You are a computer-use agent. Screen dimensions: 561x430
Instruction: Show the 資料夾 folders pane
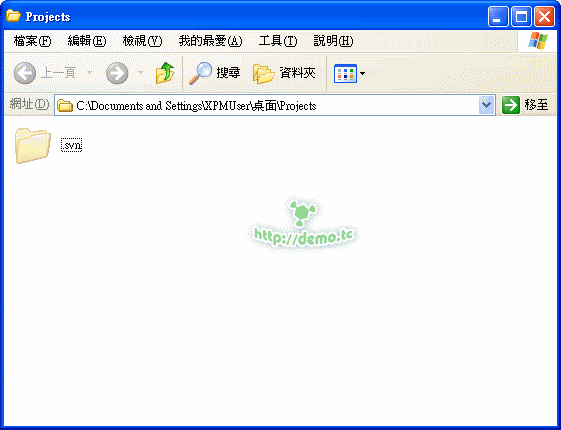click(x=284, y=73)
